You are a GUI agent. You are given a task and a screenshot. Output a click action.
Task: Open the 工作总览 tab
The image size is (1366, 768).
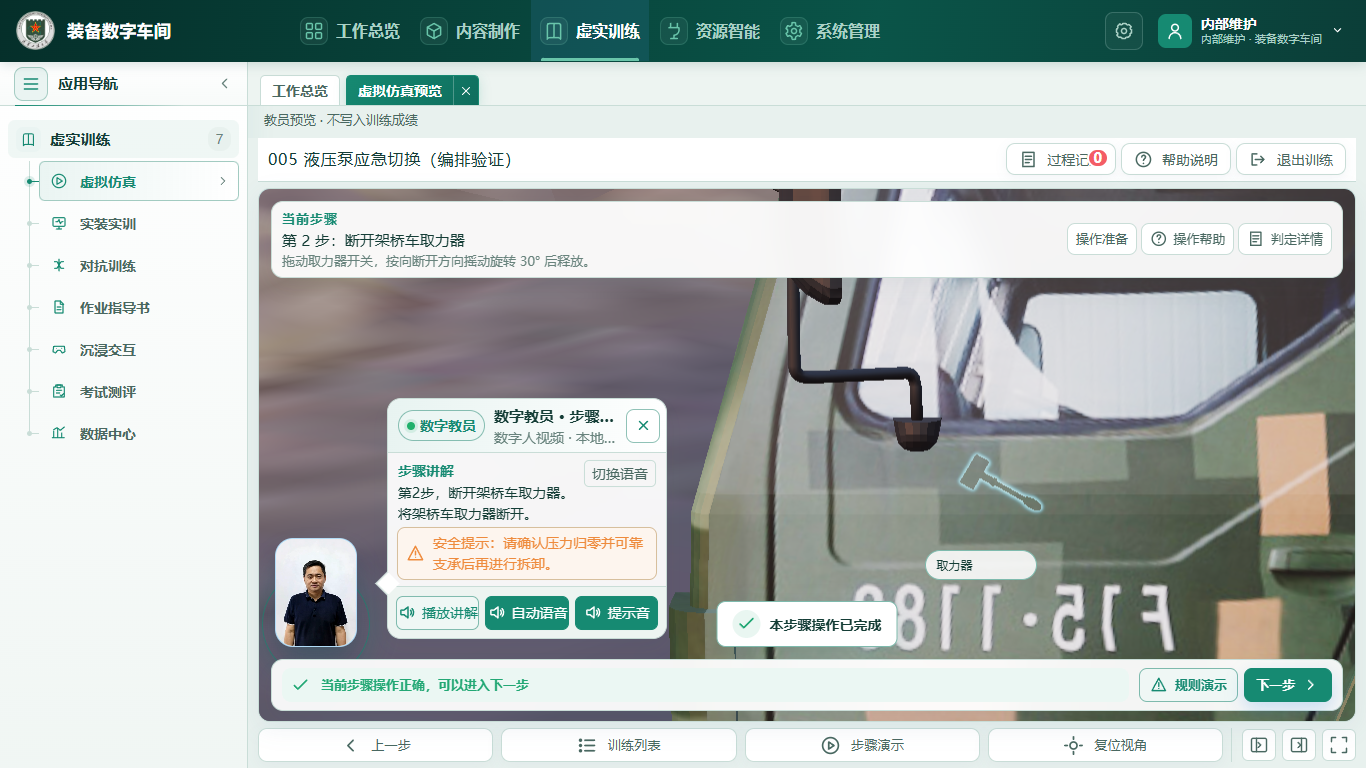click(300, 90)
